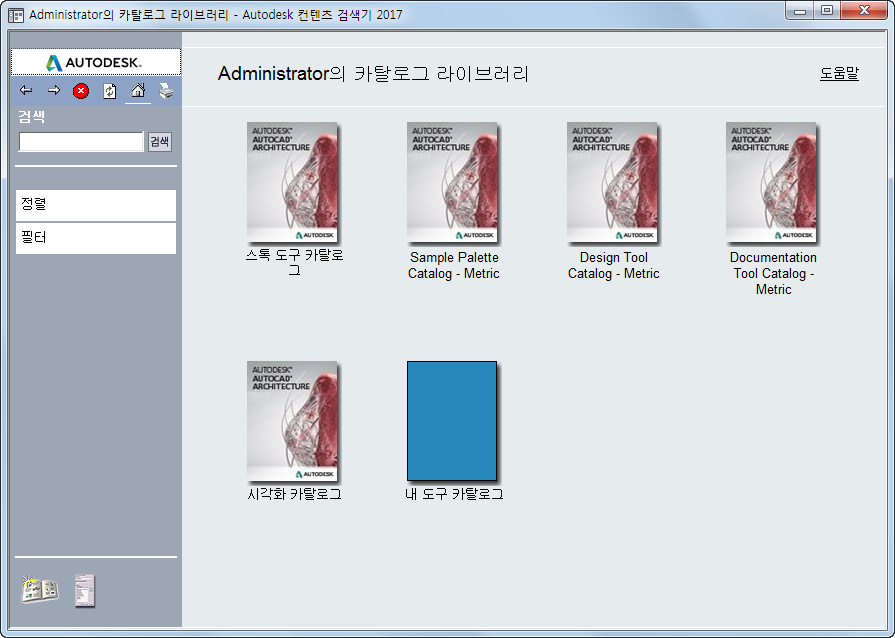The height and width of the screenshot is (638, 895).
Task: Close the content browser window
Action: [x=864, y=11]
